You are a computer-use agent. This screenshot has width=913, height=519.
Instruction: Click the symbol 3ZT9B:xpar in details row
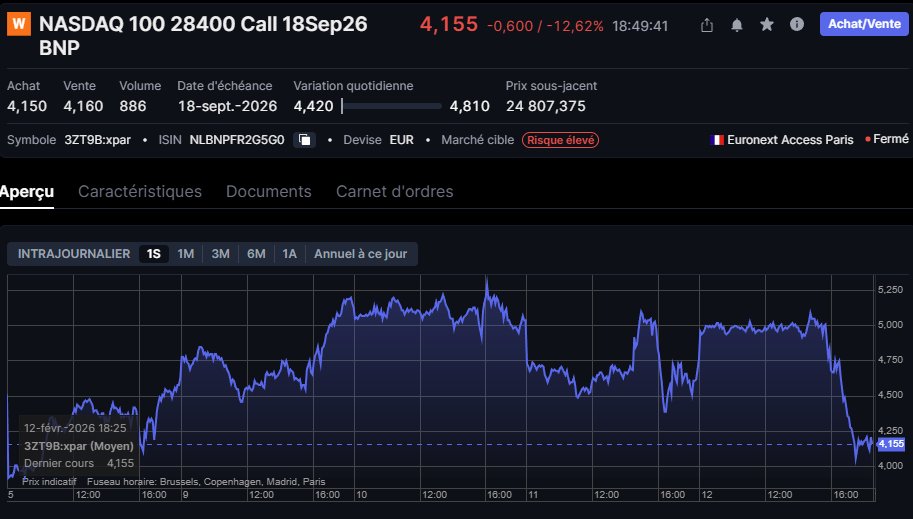[97, 140]
